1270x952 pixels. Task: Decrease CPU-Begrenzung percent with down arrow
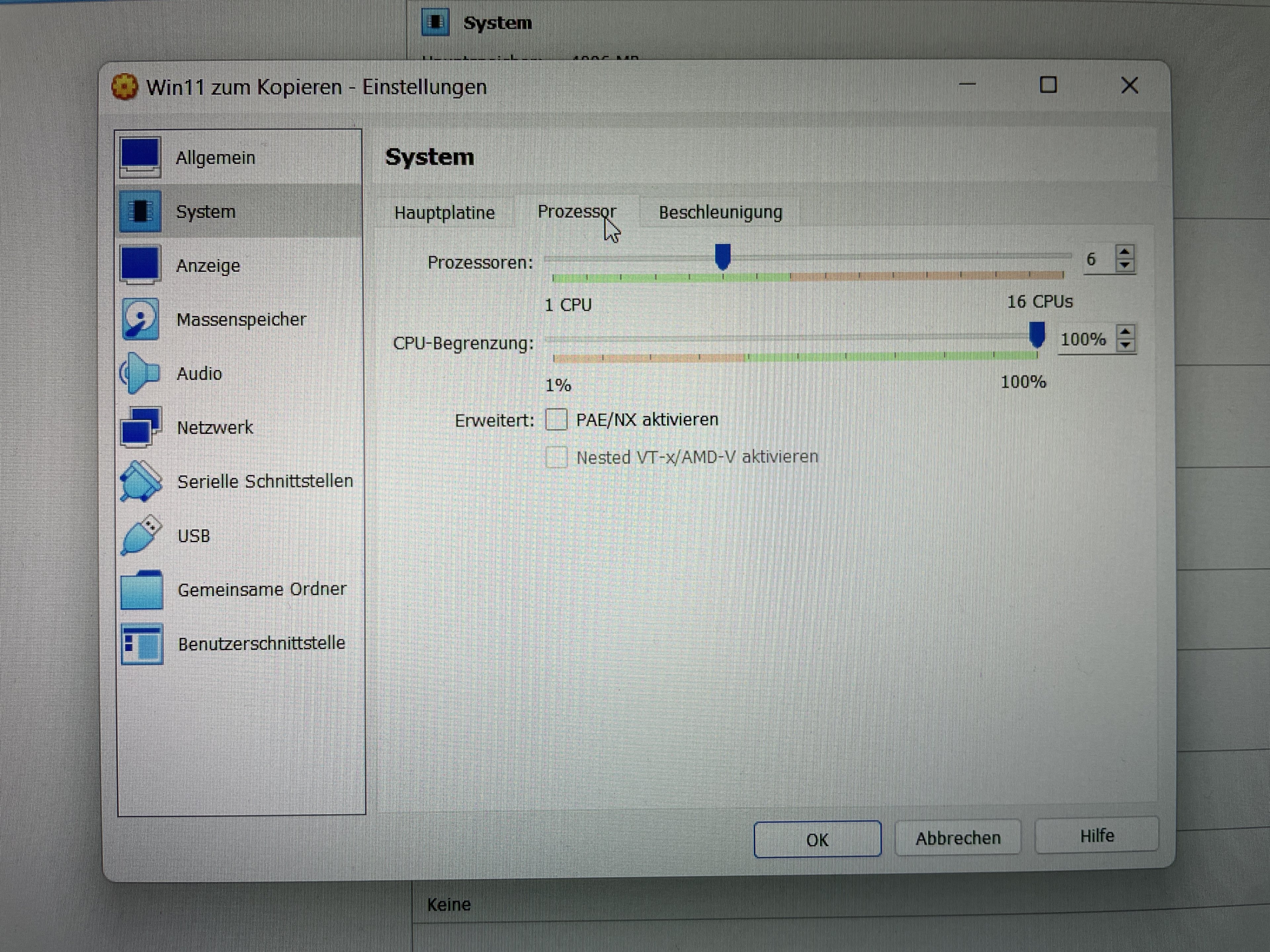(x=1125, y=345)
